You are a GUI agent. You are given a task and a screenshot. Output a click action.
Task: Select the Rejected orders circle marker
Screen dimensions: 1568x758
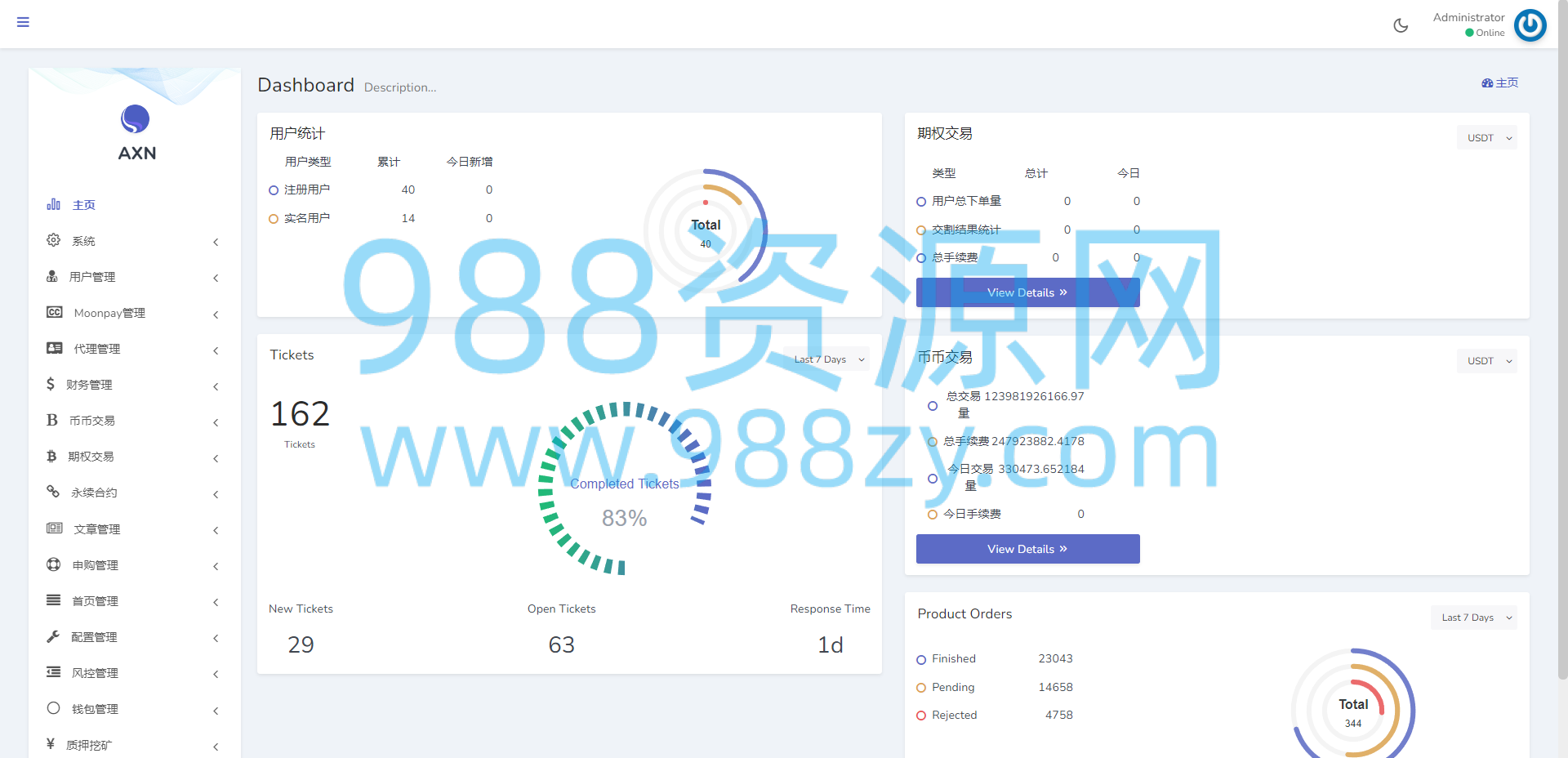(921, 716)
